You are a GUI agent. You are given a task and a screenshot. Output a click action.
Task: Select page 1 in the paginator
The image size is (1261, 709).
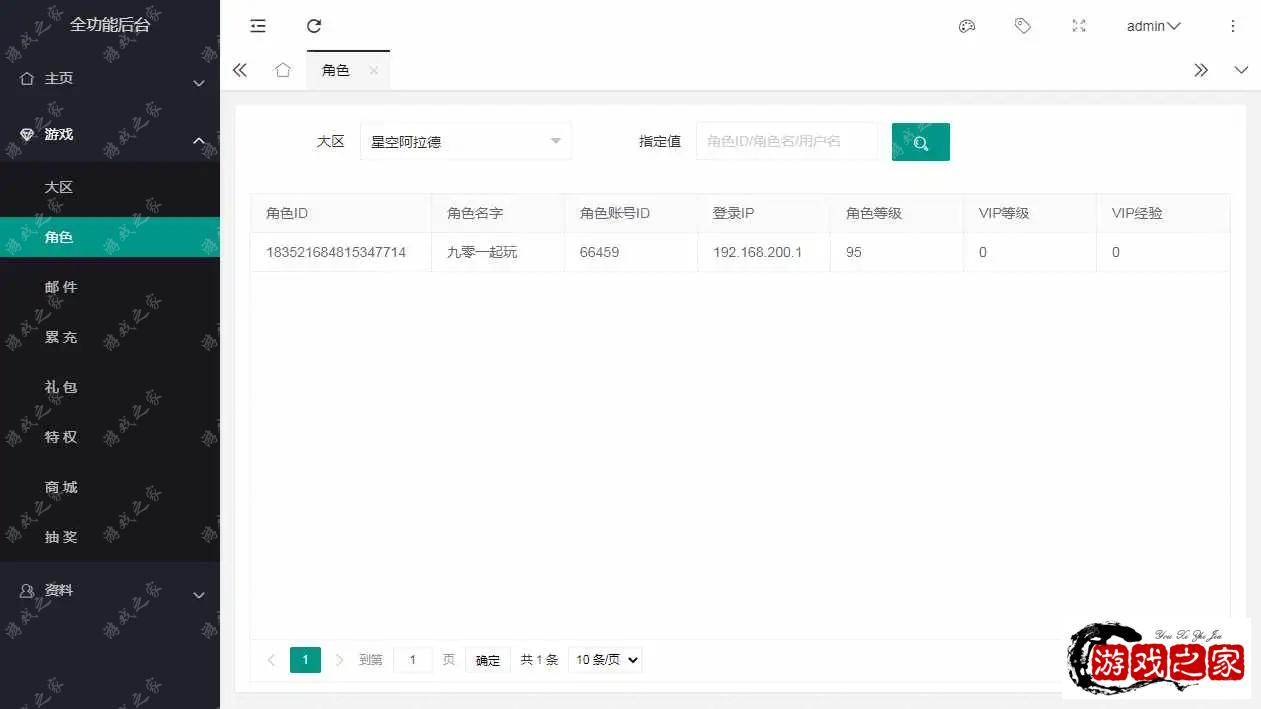coord(305,659)
